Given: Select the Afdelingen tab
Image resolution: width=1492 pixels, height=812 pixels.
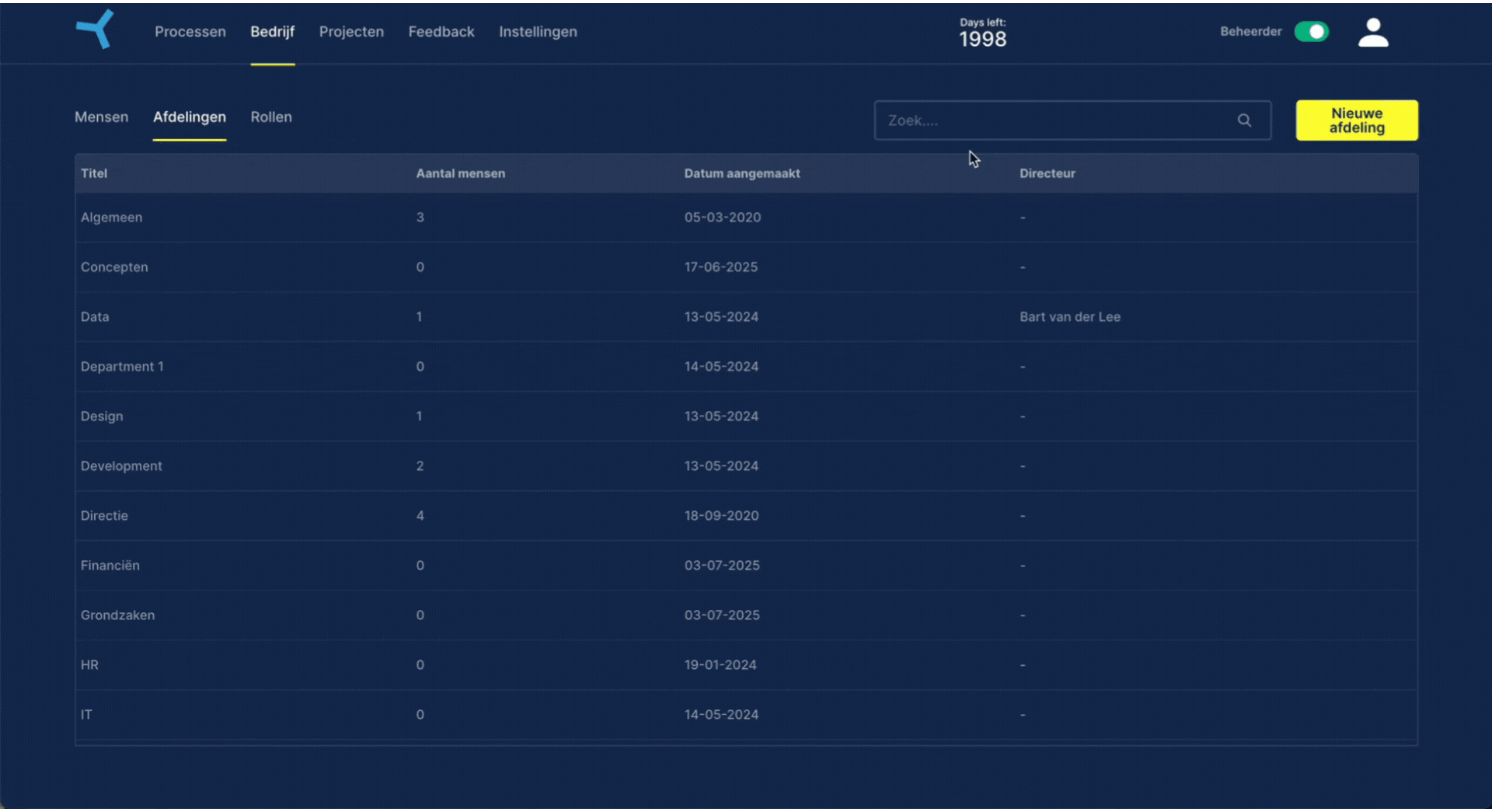Looking at the screenshot, I should click(x=190, y=117).
